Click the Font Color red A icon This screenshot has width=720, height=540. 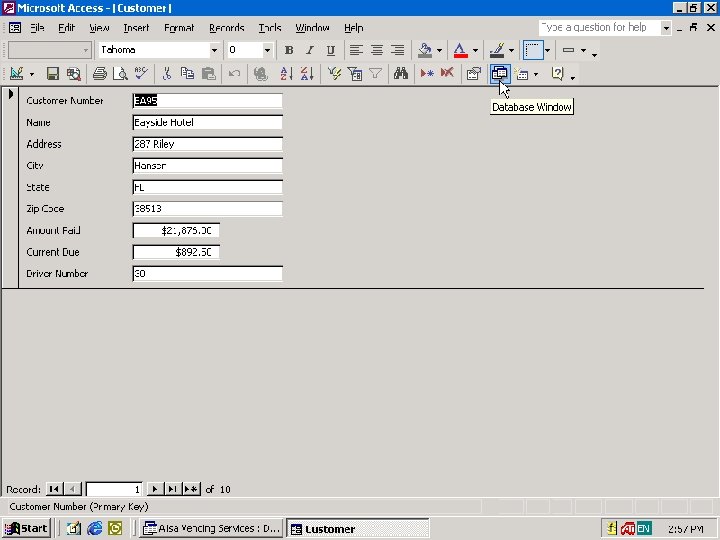pyautogui.click(x=461, y=50)
